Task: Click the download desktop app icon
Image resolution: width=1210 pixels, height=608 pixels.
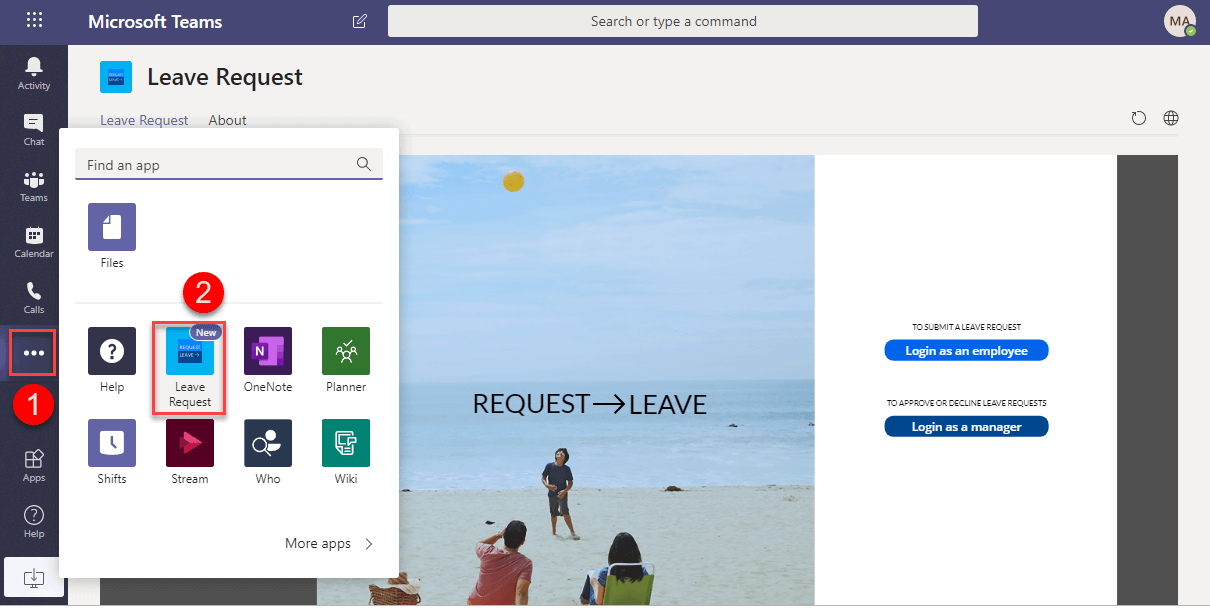Action: tap(34, 578)
